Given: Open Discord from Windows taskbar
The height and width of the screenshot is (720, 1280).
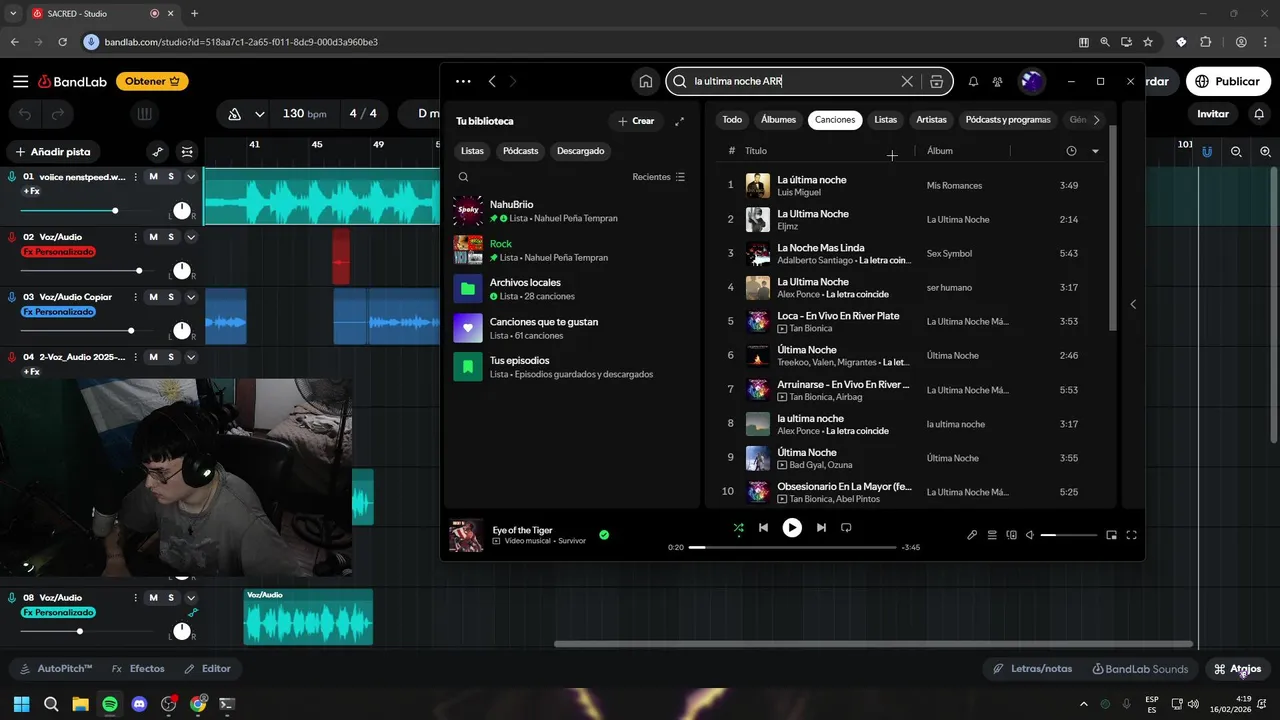Looking at the screenshot, I should point(139,704).
